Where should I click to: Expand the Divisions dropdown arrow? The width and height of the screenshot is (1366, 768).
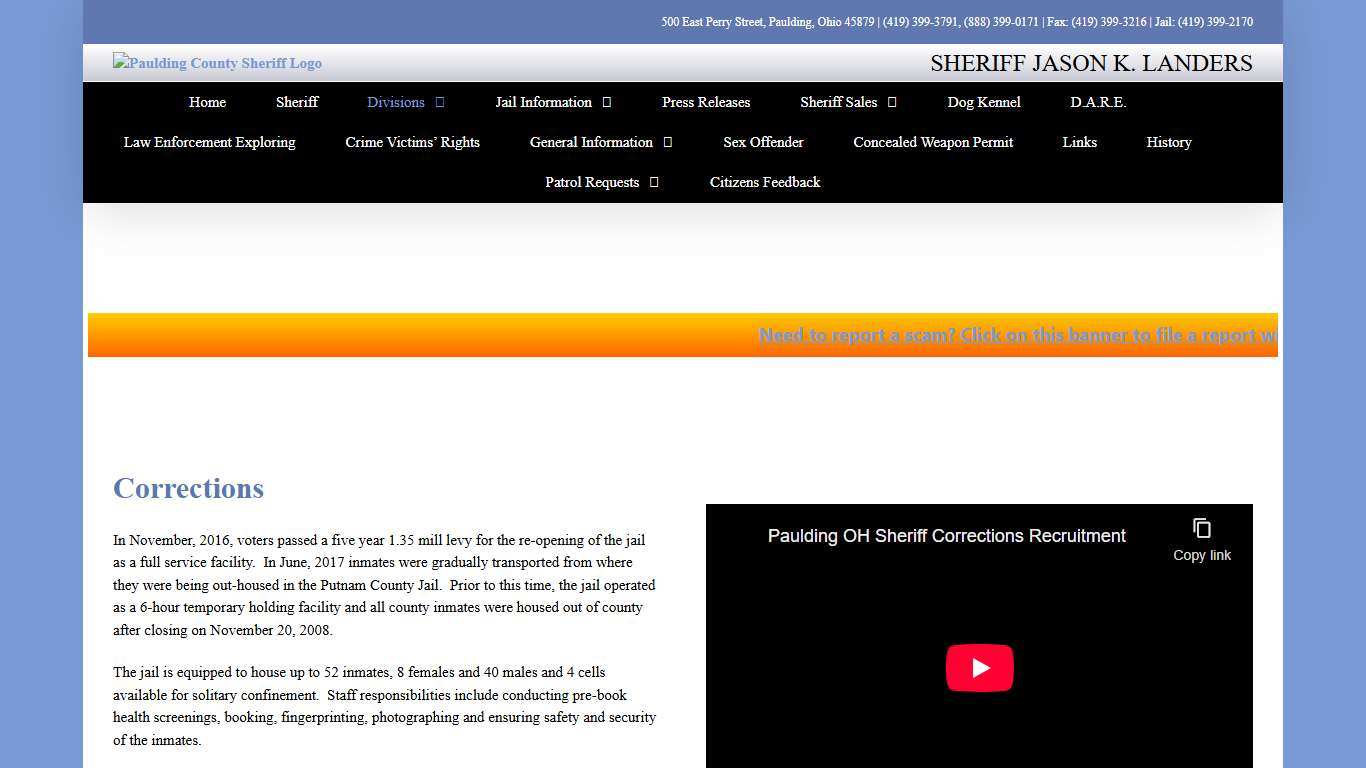click(440, 103)
